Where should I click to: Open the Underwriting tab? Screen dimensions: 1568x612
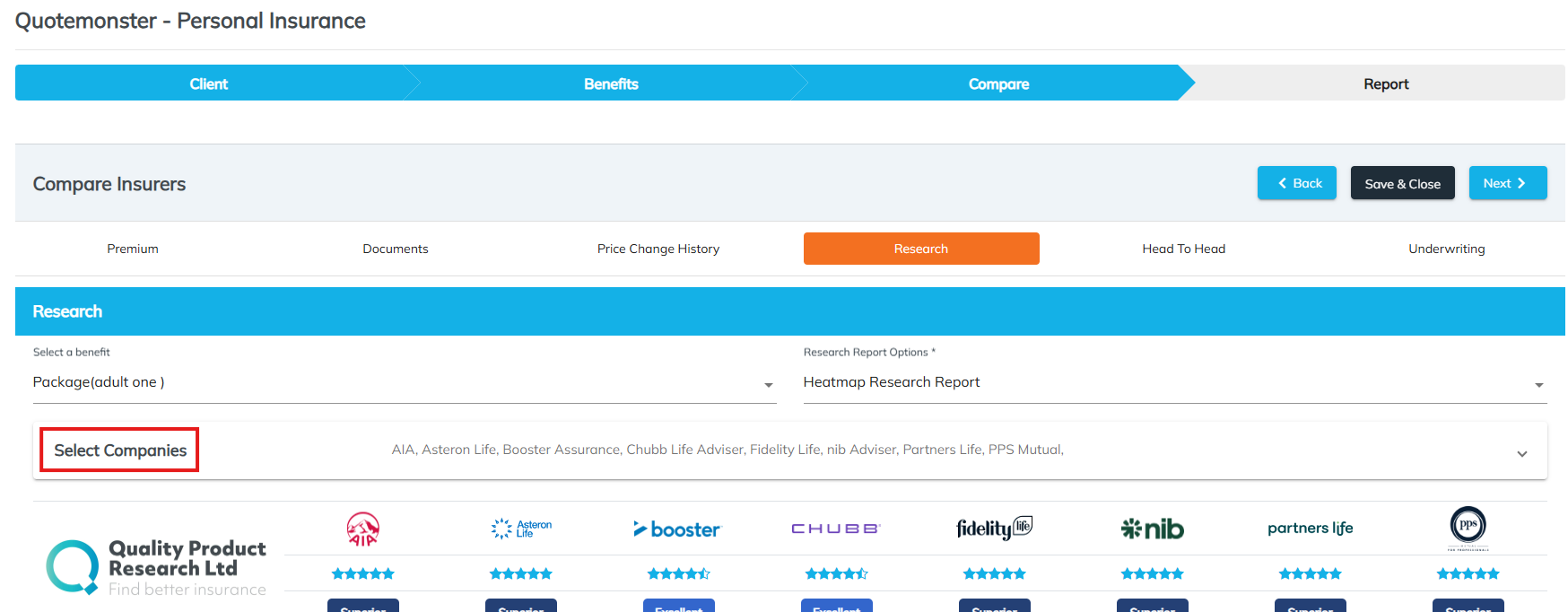click(1447, 249)
